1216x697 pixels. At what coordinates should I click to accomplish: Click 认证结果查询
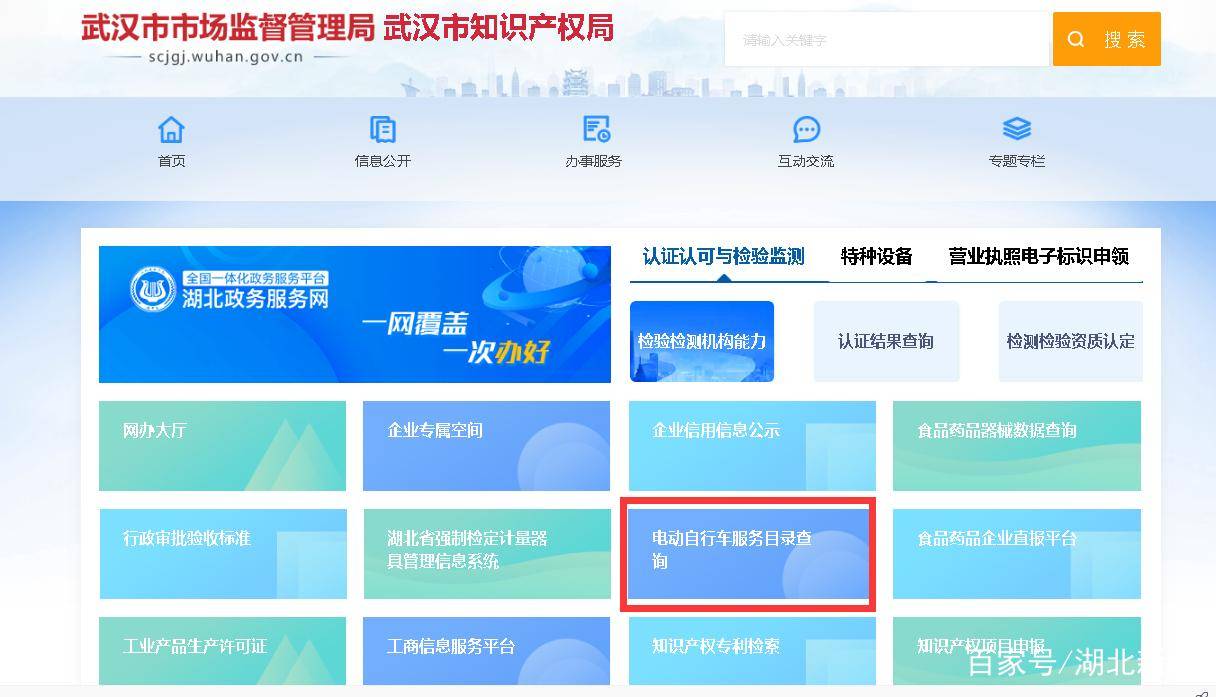(x=886, y=340)
